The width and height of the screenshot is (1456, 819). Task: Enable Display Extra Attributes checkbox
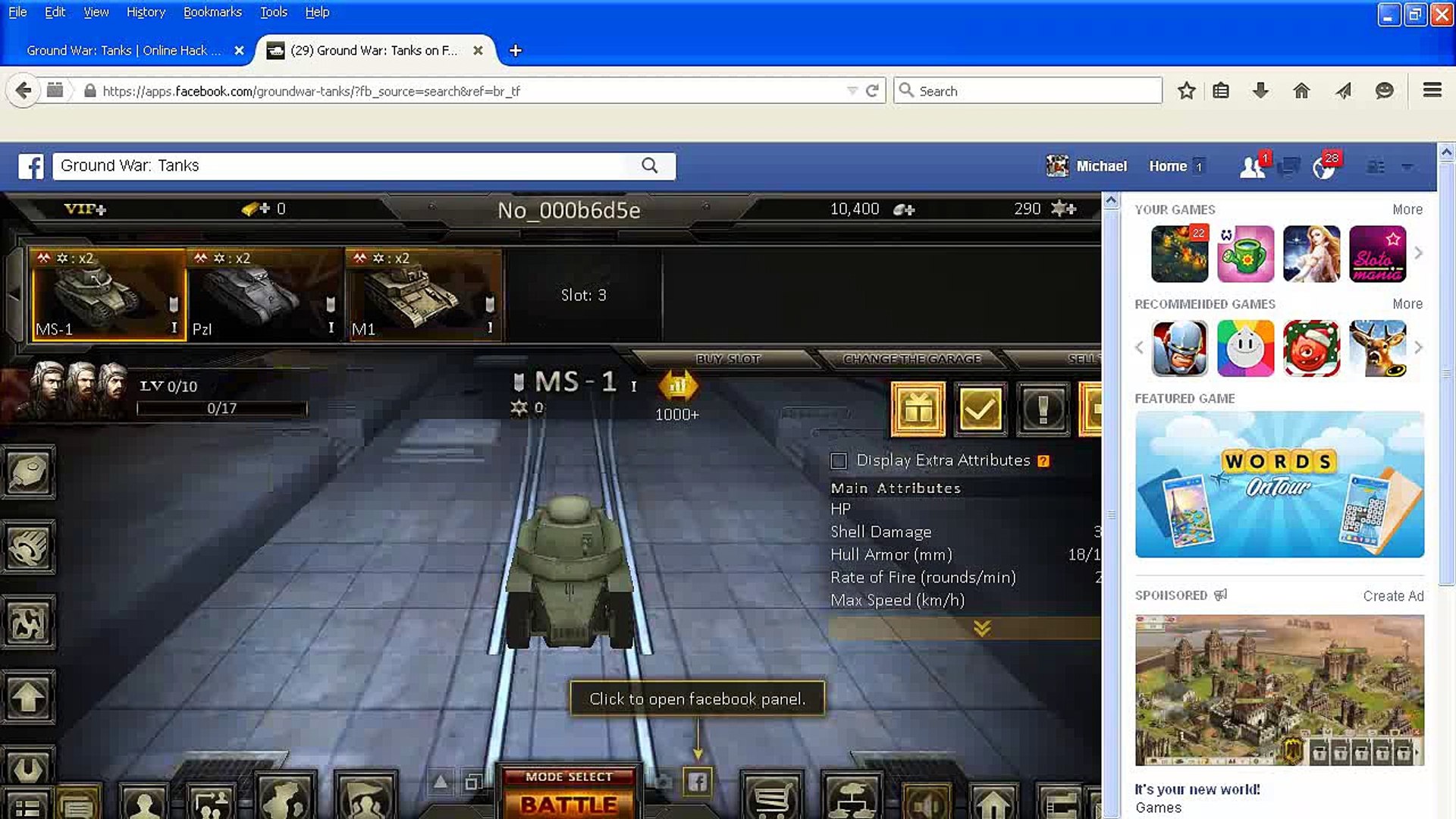pos(839,461)
